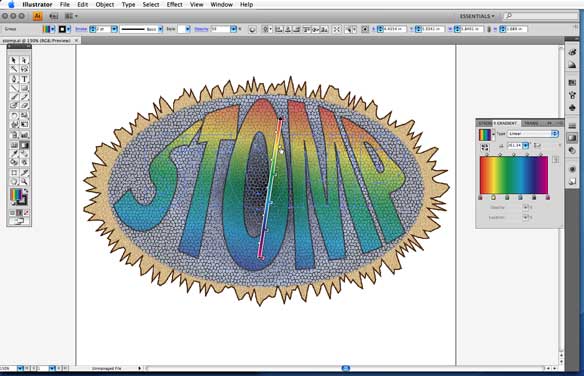Select the yellow gradient color stop
This screenshot has width=584, height=376.
coord(493,197)
